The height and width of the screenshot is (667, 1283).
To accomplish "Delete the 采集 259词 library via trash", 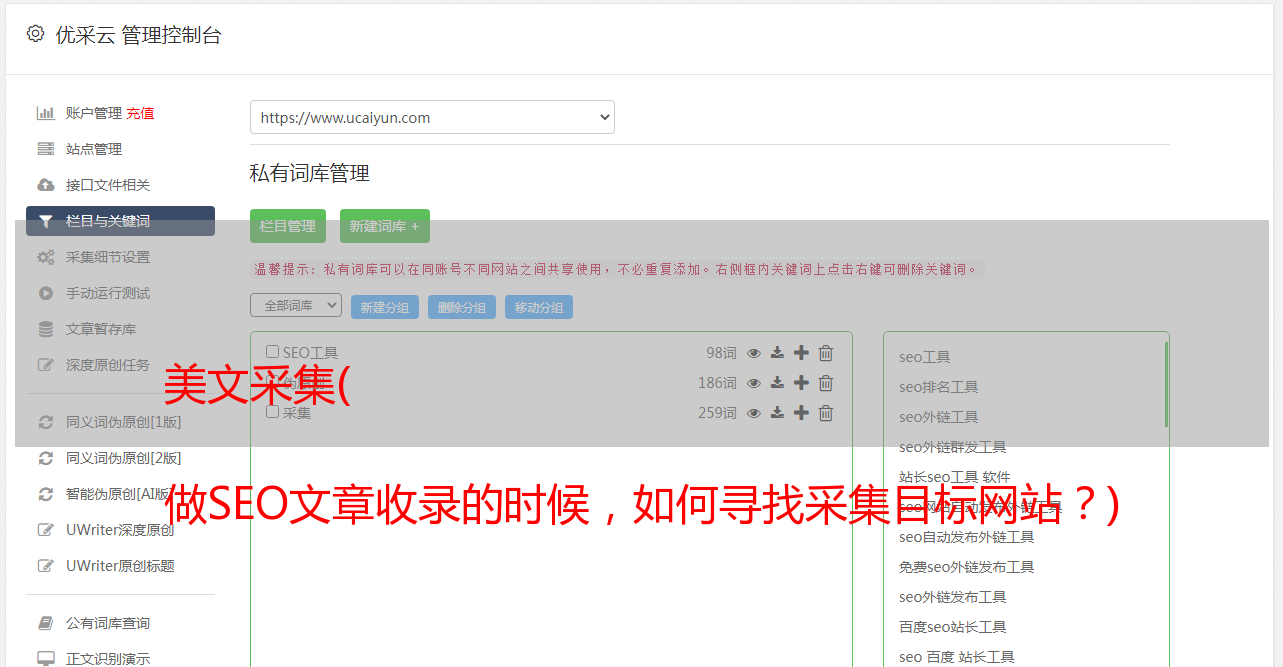I will click(826, 413).
